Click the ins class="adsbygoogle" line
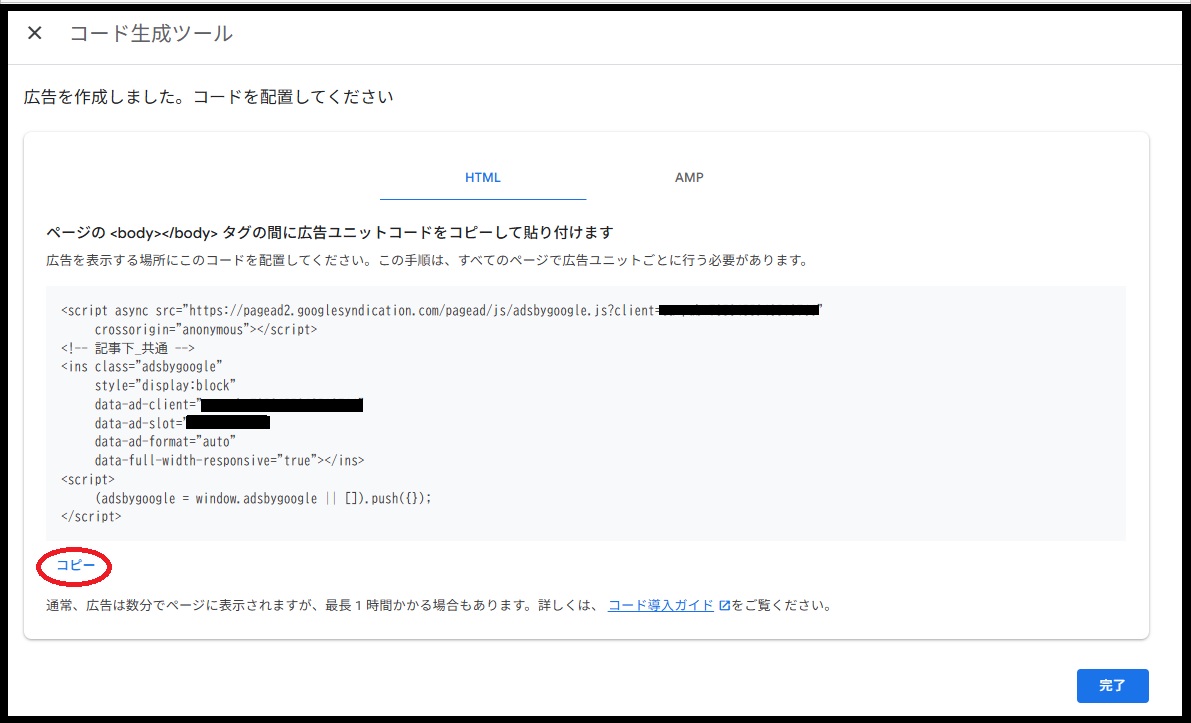 [x=141, y=367]
